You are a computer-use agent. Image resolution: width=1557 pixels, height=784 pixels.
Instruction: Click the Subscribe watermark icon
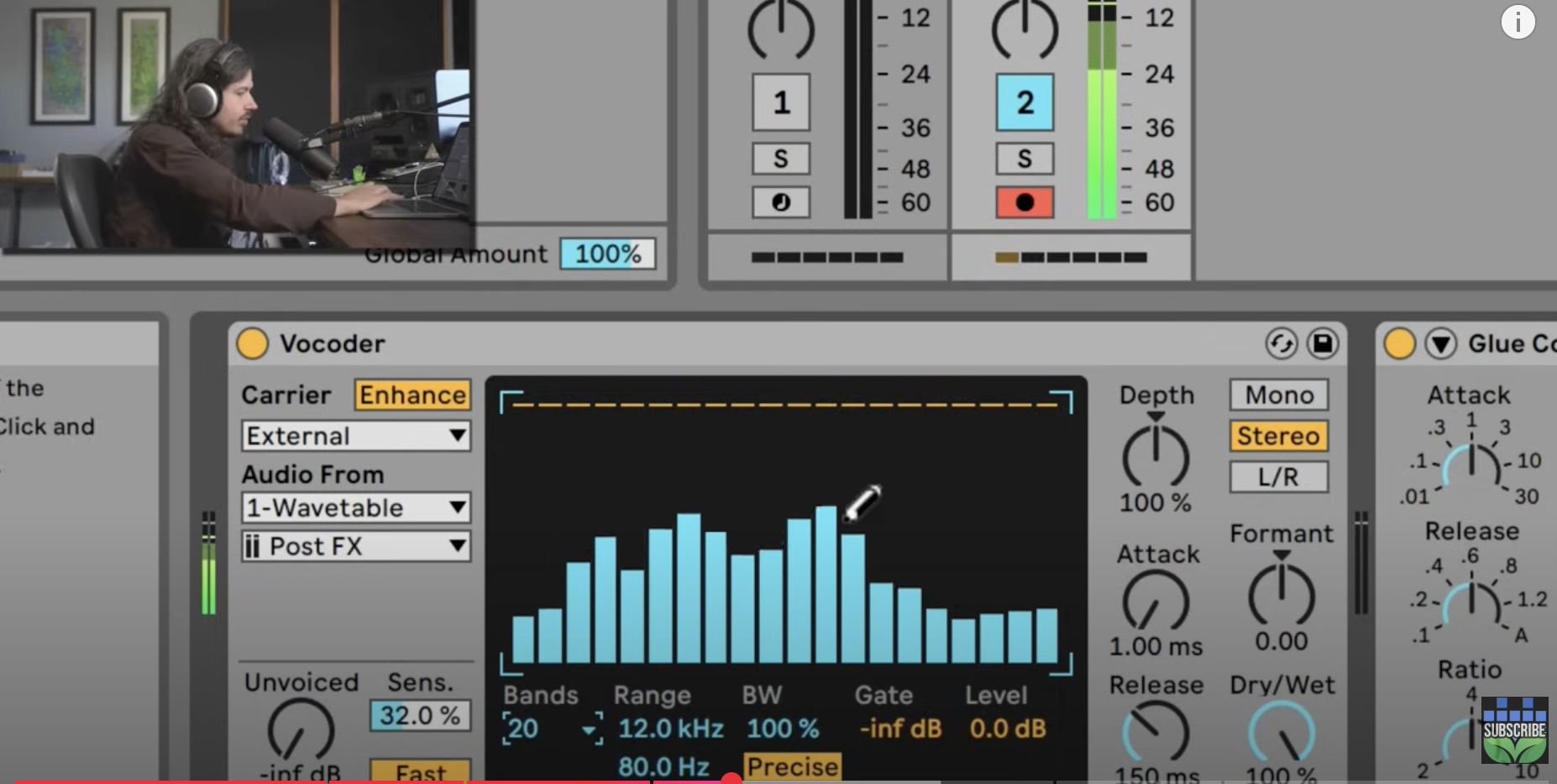[1514, 729]
